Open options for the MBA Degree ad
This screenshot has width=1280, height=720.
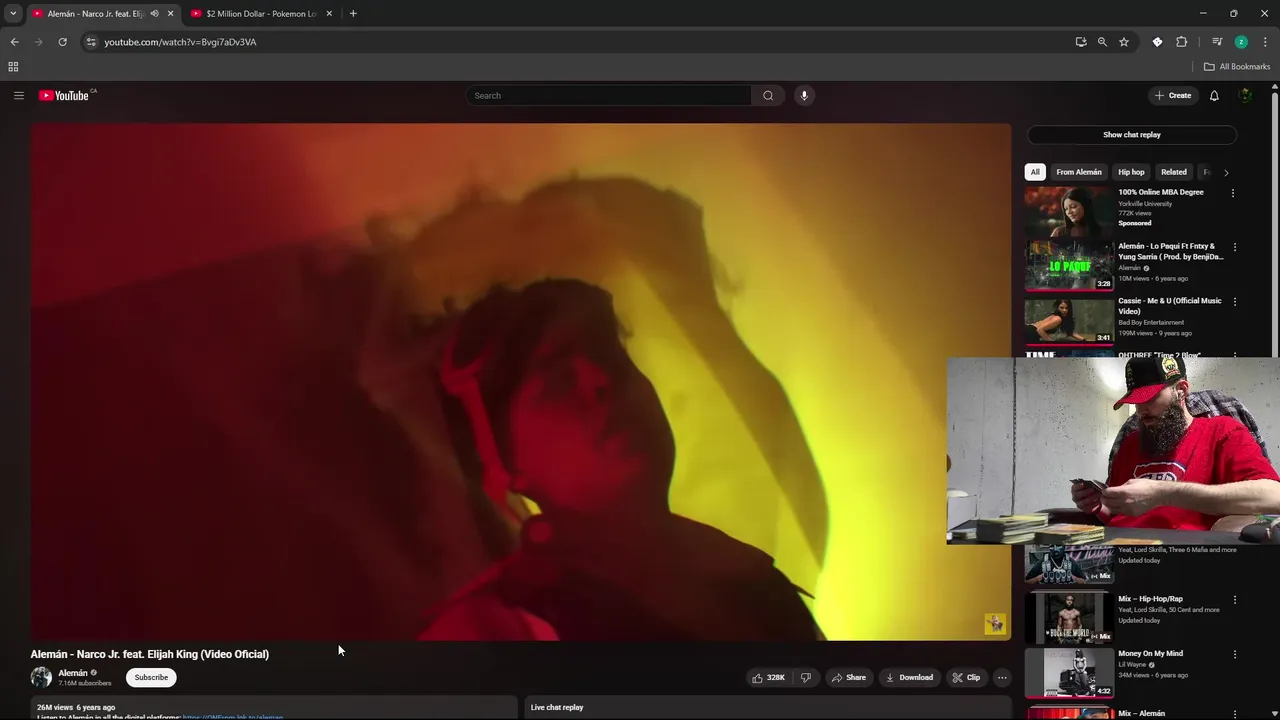1233,193
